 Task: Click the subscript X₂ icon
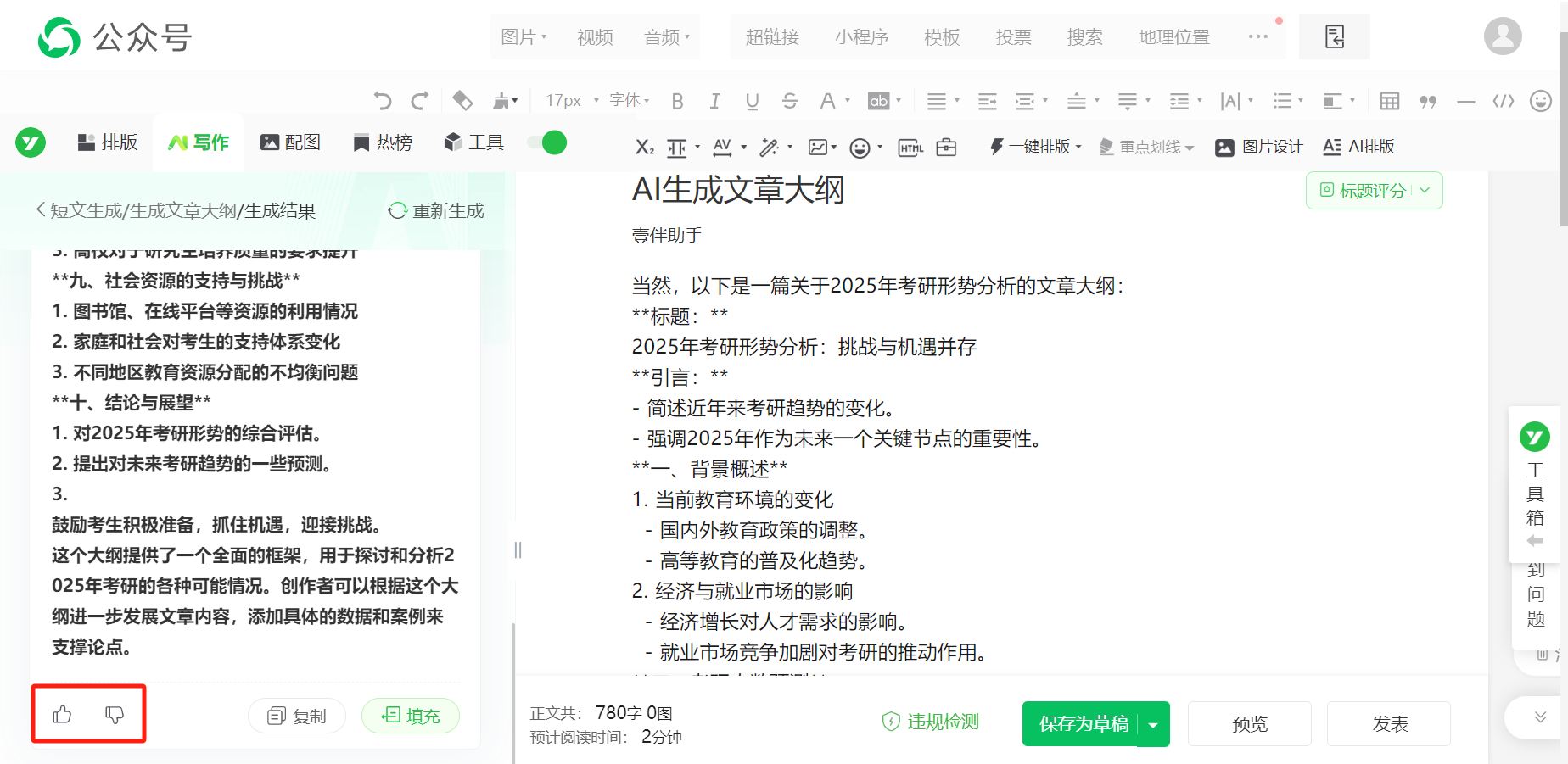point(645,147)
